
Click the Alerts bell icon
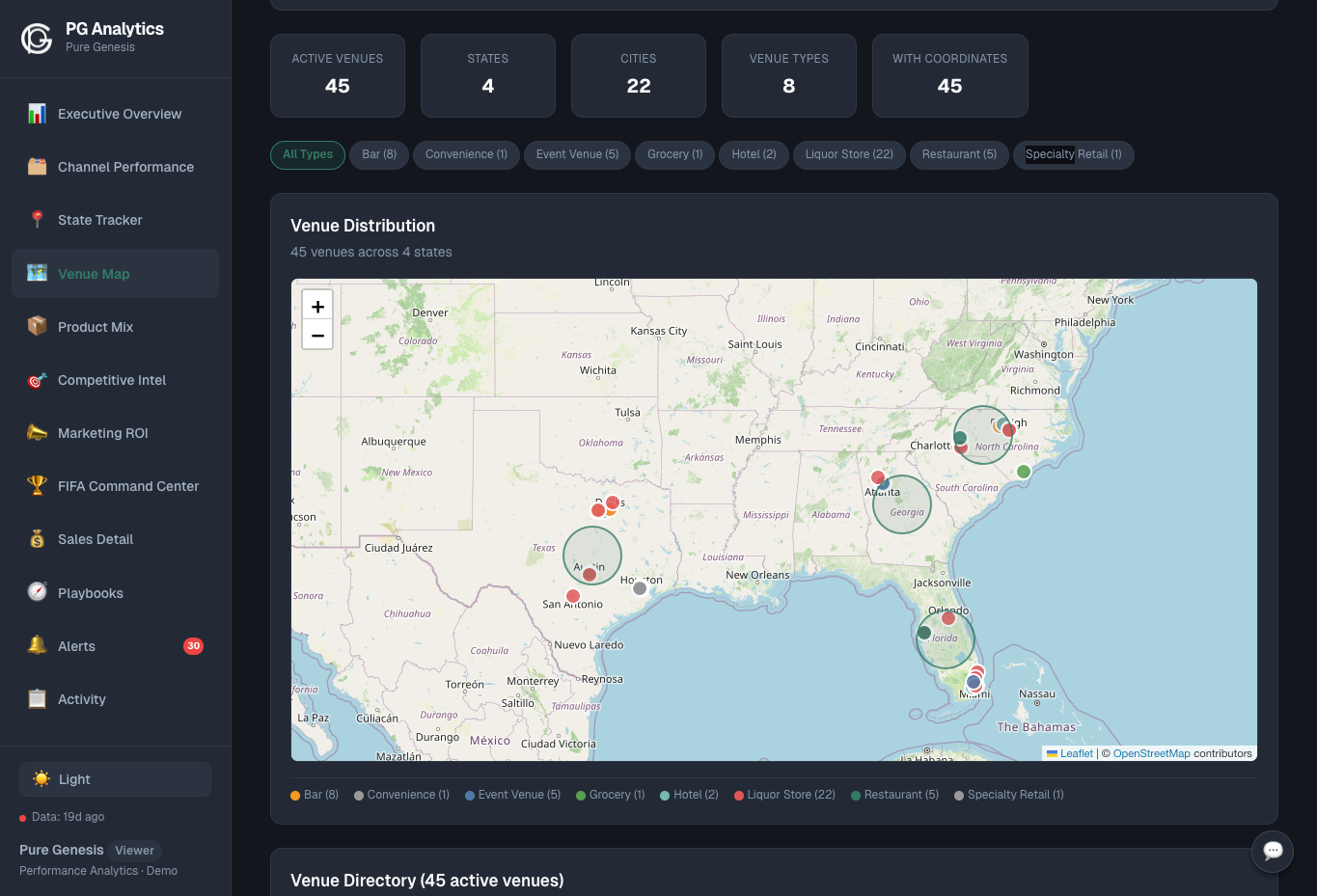tap(37, 645)
